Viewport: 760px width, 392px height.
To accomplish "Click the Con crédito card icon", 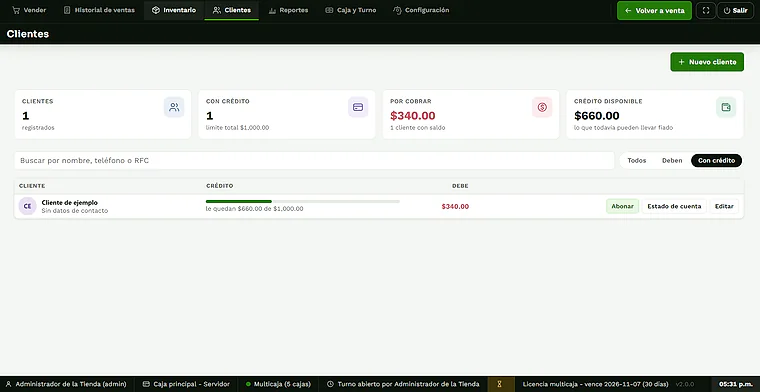I will 358,107.
